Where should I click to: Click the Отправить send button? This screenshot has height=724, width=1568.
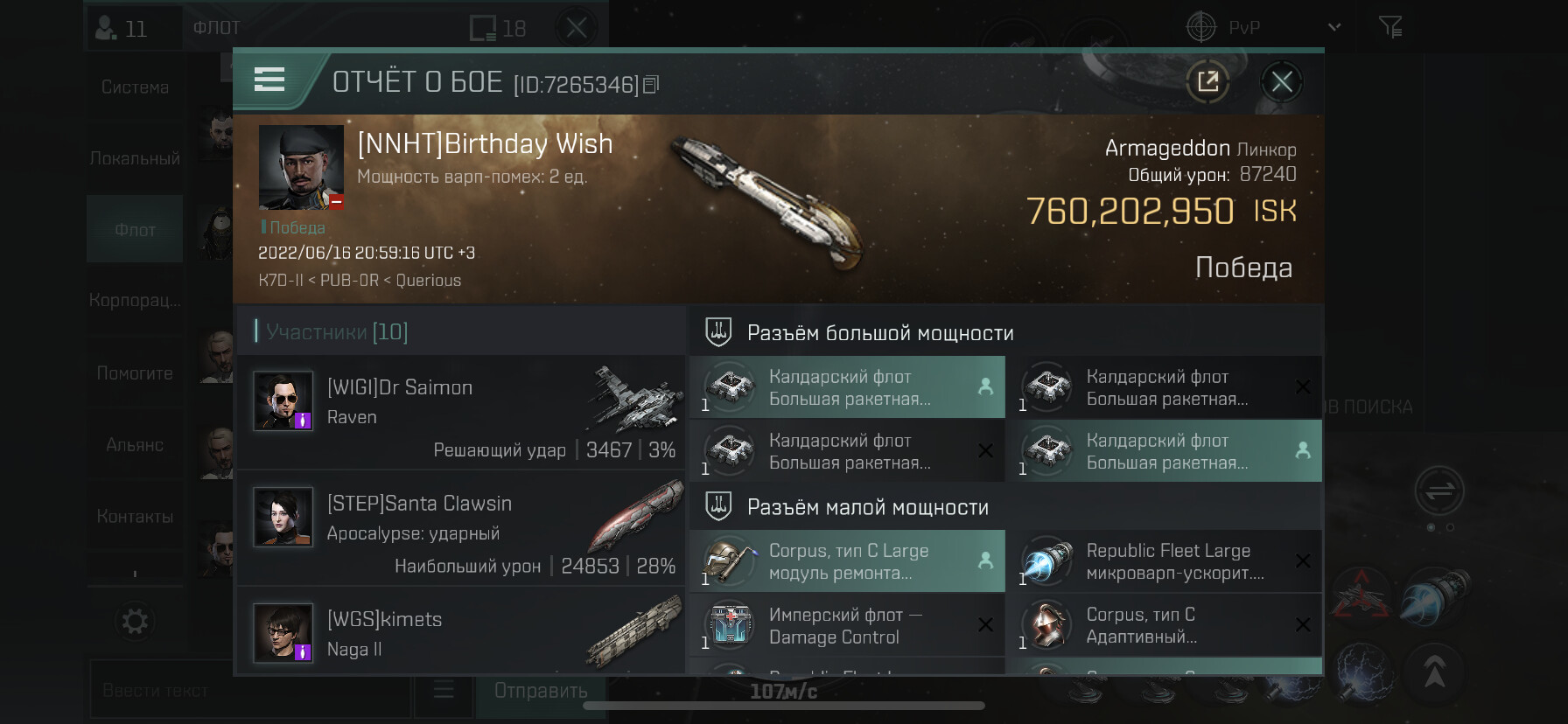click(541, 691)
